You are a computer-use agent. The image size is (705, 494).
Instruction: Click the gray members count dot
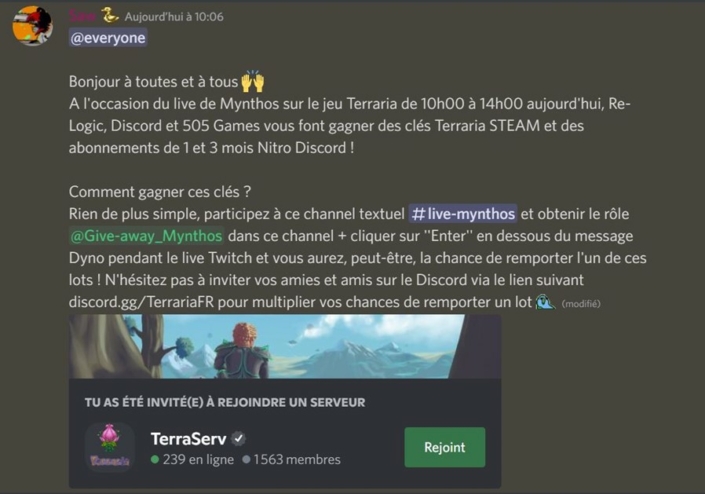tap(246, 459)
